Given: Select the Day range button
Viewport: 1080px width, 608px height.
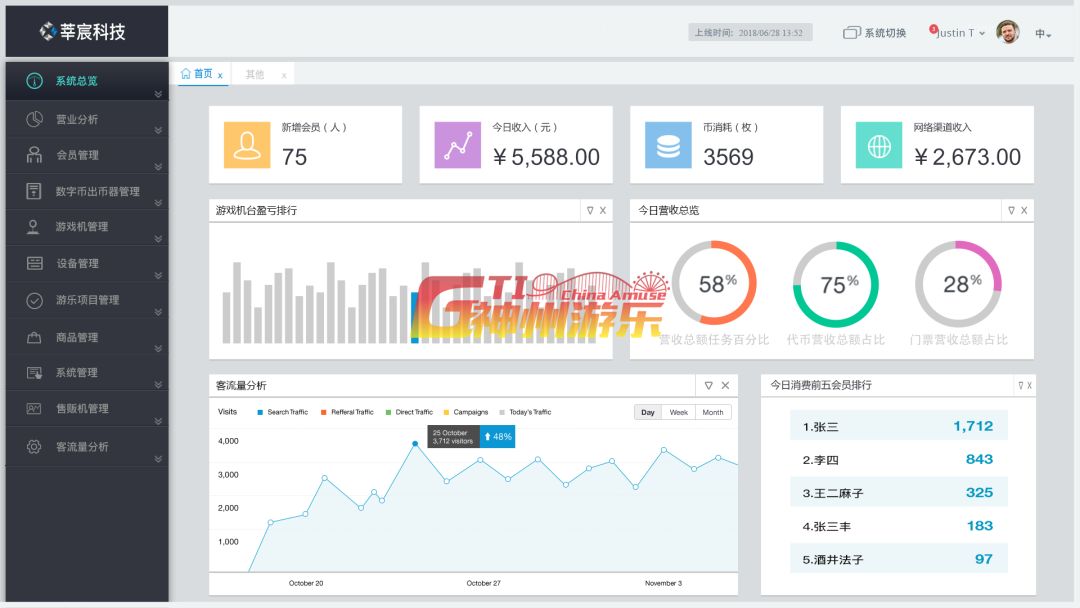Looking at the screenshot, I should 647,412.
